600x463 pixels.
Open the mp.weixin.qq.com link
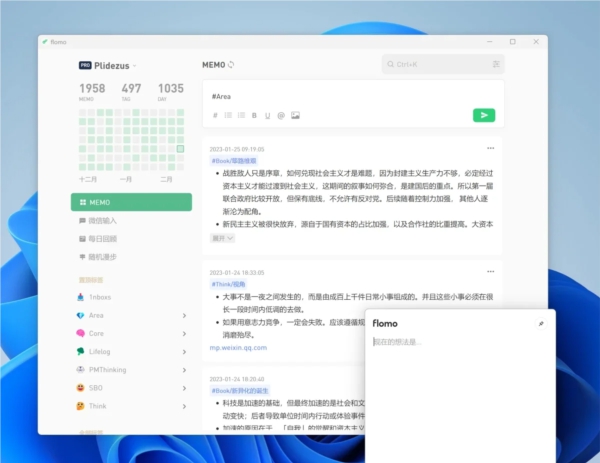tap(238, 347)
